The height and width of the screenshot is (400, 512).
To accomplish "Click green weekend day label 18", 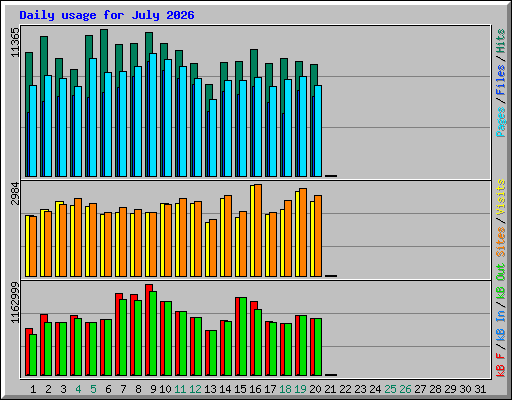I will (285, 389).
